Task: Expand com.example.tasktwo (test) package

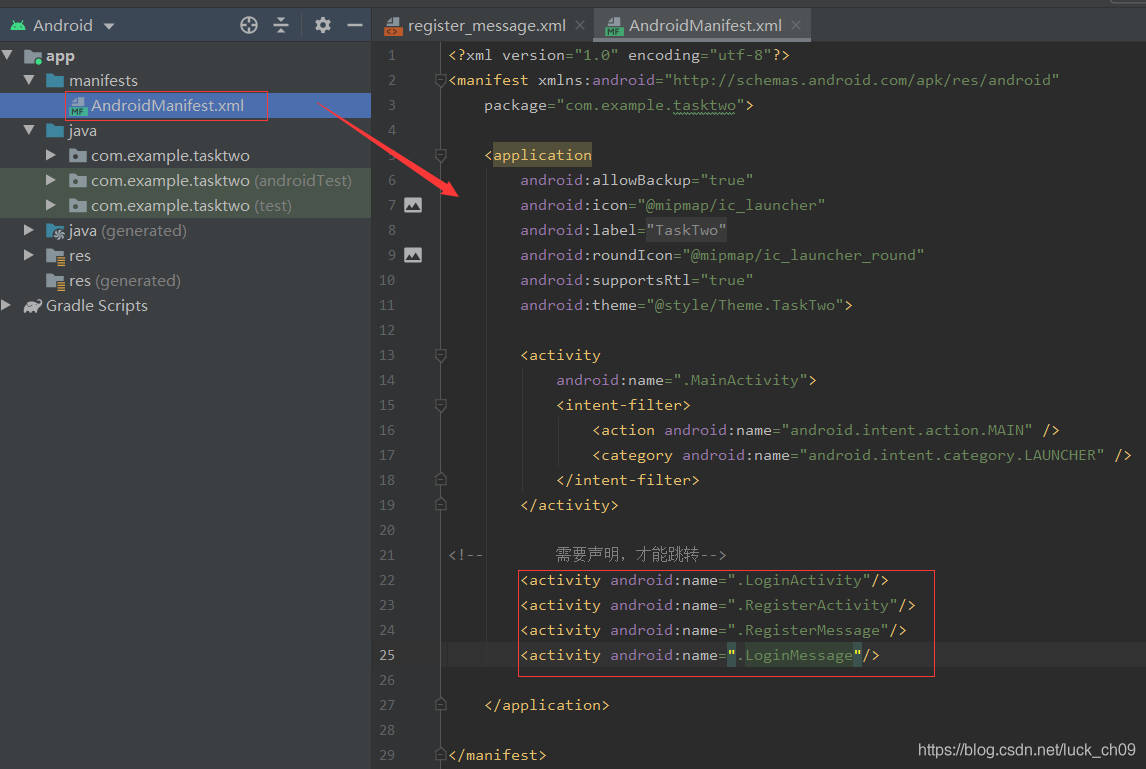Action: [50, 205]
